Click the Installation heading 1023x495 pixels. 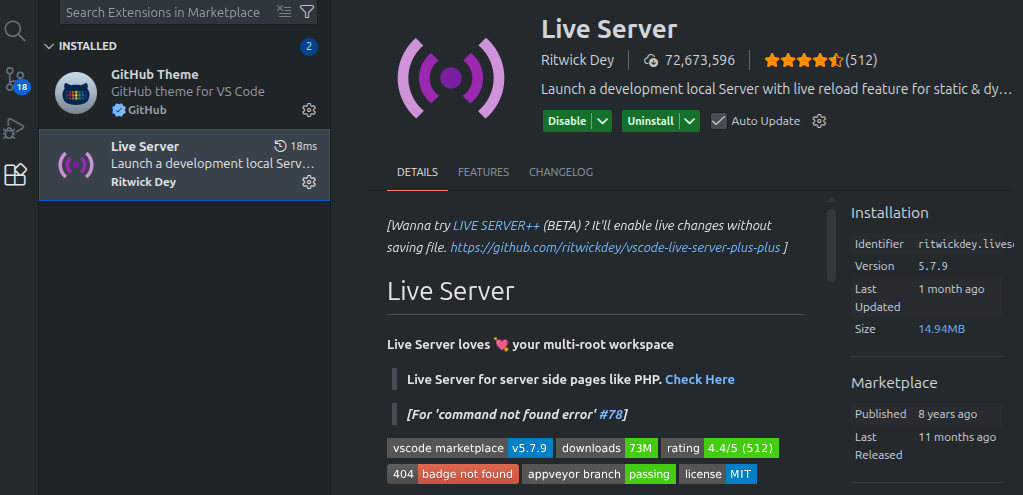point(889,213)
